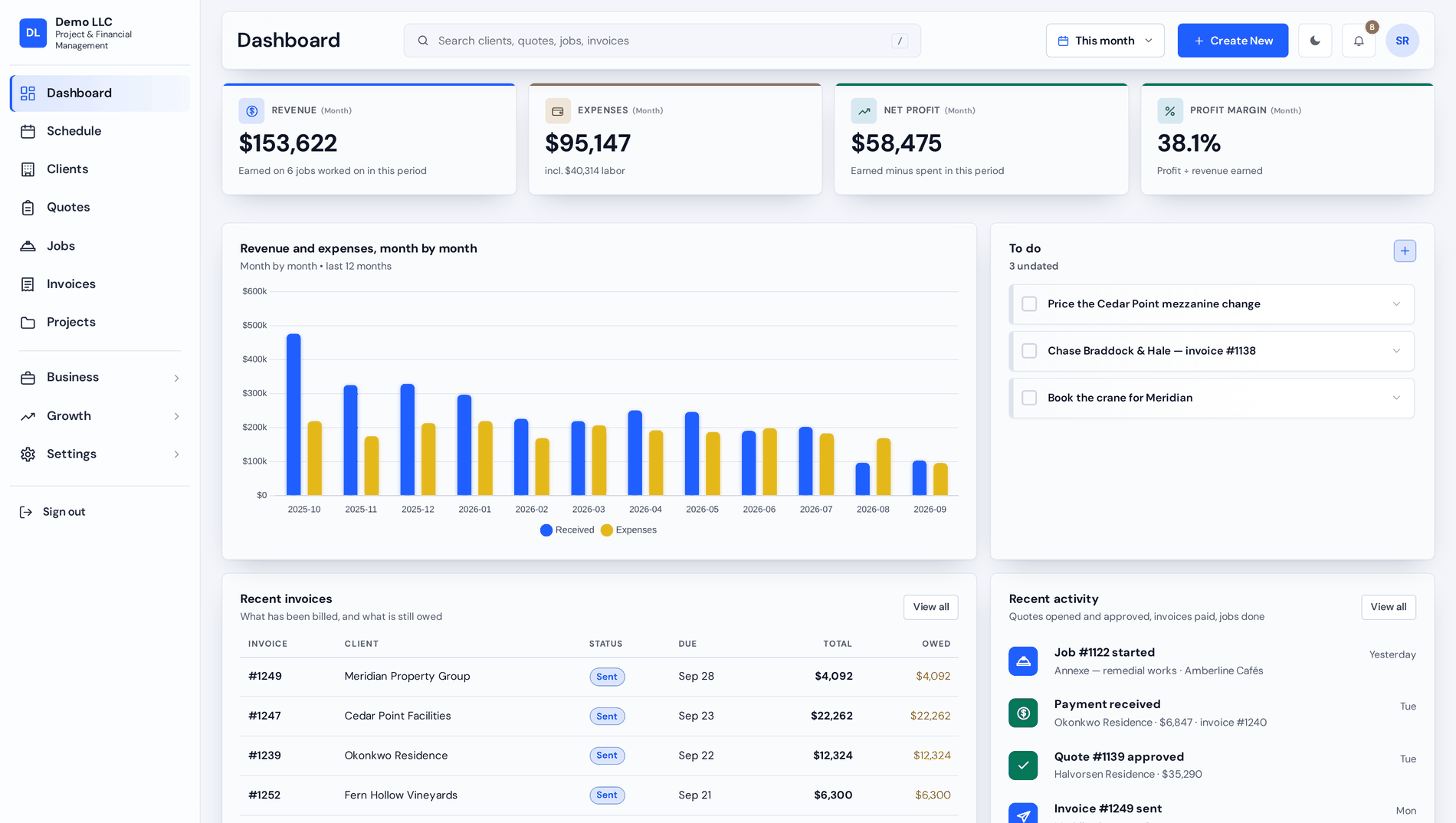This screenshot has height=823, width=1456.
Task: Check off Price the Cedar Point mezzanine change
Action: [x=1029, y=304]
